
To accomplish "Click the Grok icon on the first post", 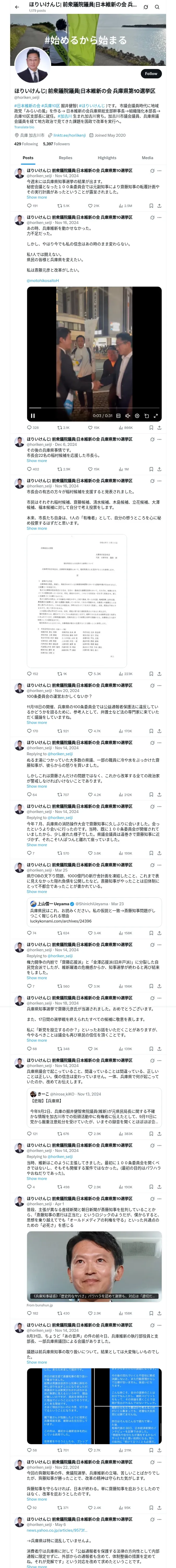I will pos(152,171).
